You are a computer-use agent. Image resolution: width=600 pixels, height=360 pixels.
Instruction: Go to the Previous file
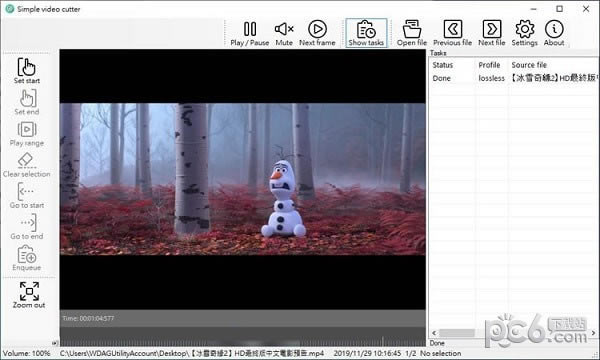[452, 33]
